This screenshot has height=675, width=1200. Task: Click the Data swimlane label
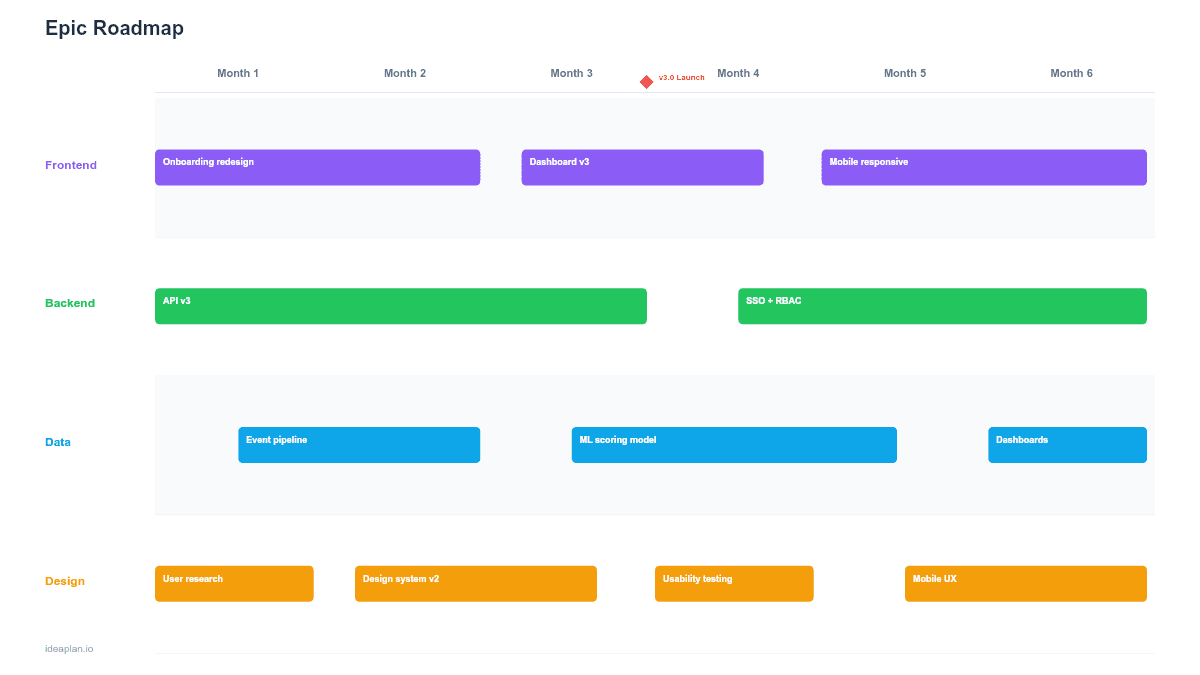(58, 442)
